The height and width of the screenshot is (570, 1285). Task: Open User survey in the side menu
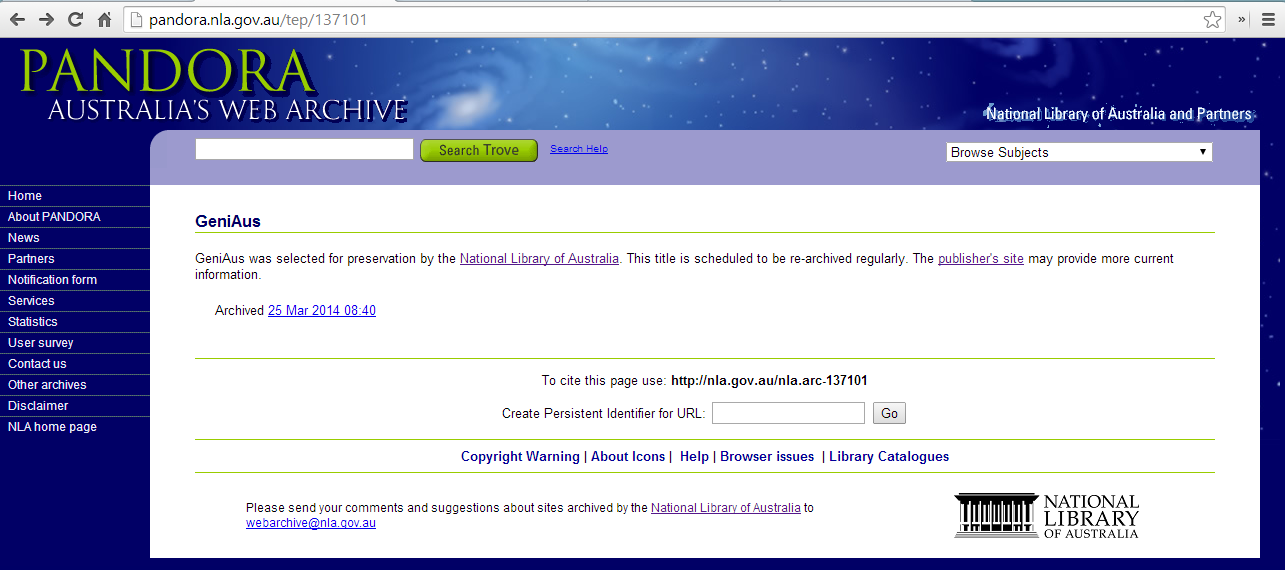click(x=75, y=343)
